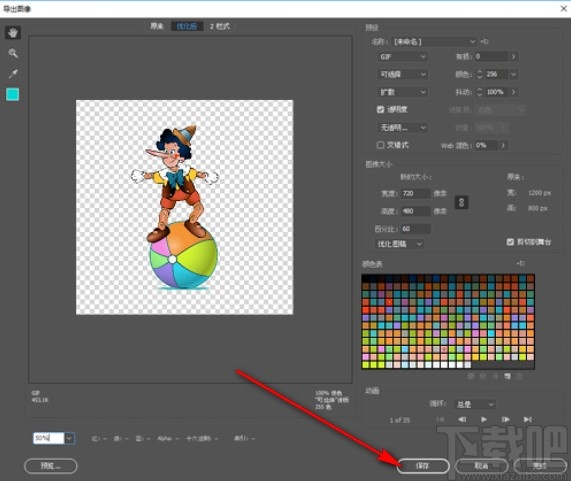Click the dither (抖动) stepper arrows

(480, 92)
